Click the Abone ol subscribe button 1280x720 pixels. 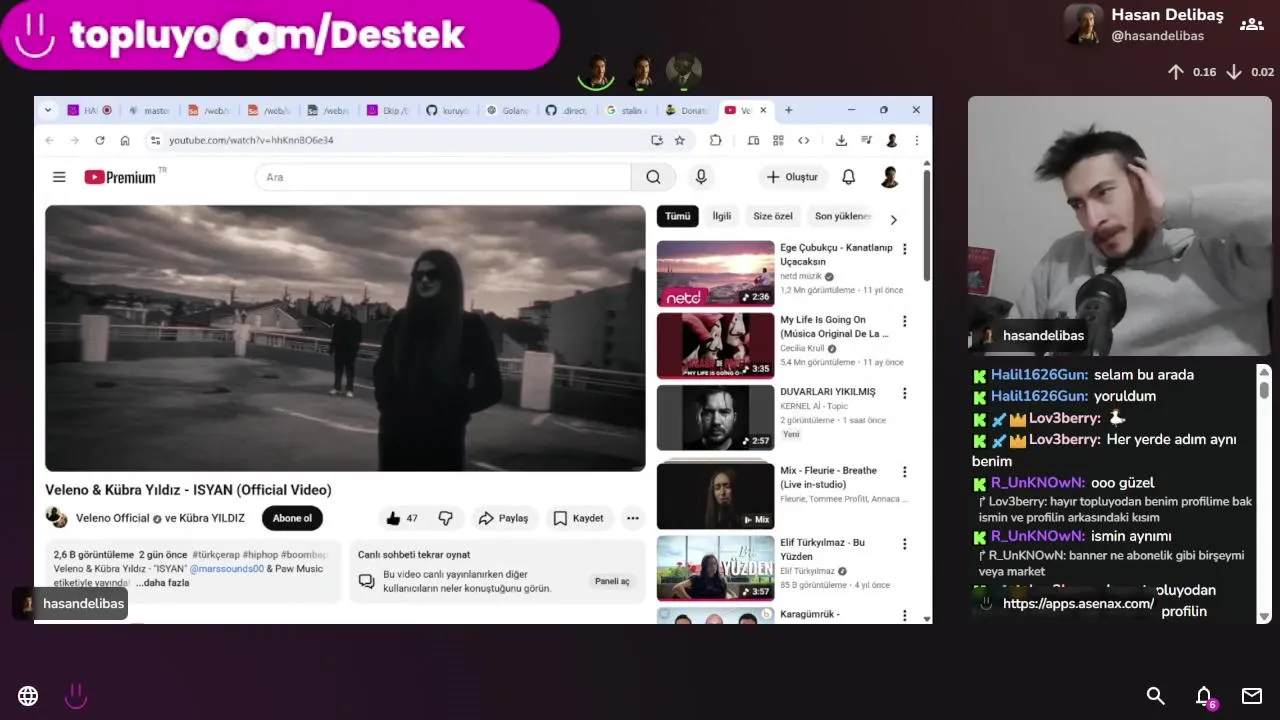click(x=293, y=518)
